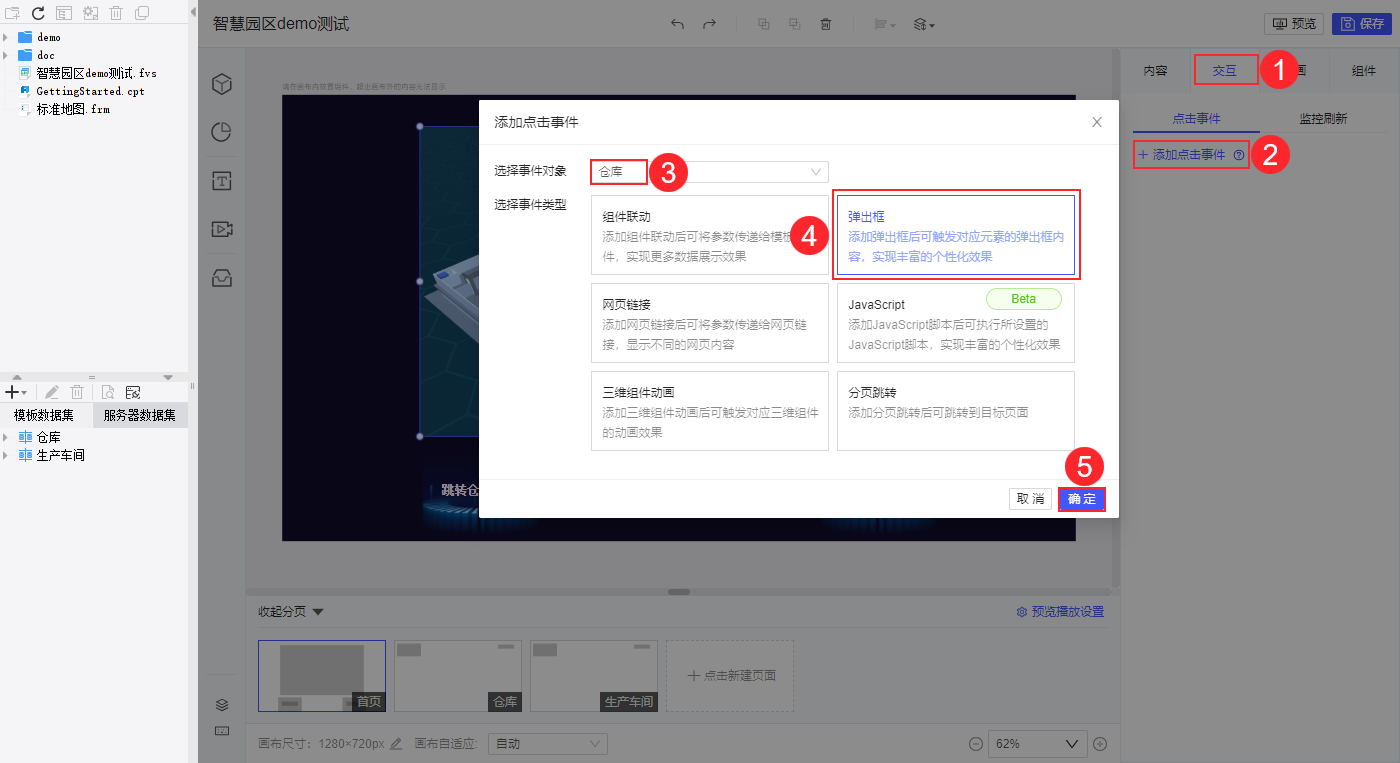Select the 首页 page thumbnail
1400x763 pixels.
[322, 675]
